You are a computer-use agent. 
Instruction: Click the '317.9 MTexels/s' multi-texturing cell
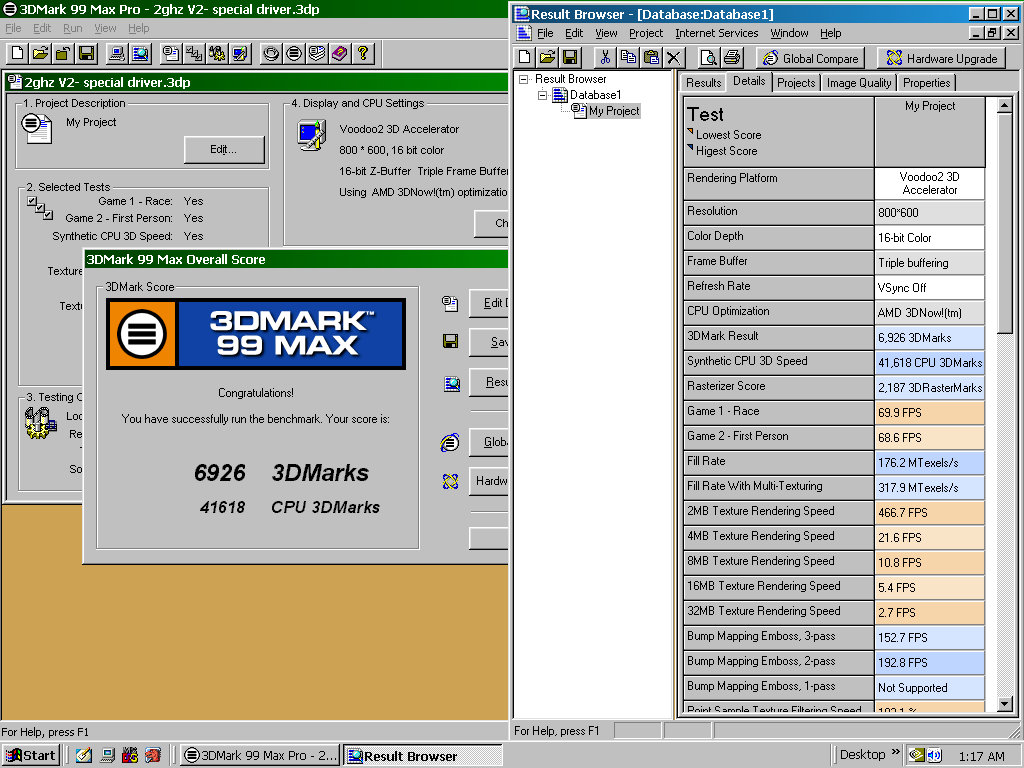(930, 487)
